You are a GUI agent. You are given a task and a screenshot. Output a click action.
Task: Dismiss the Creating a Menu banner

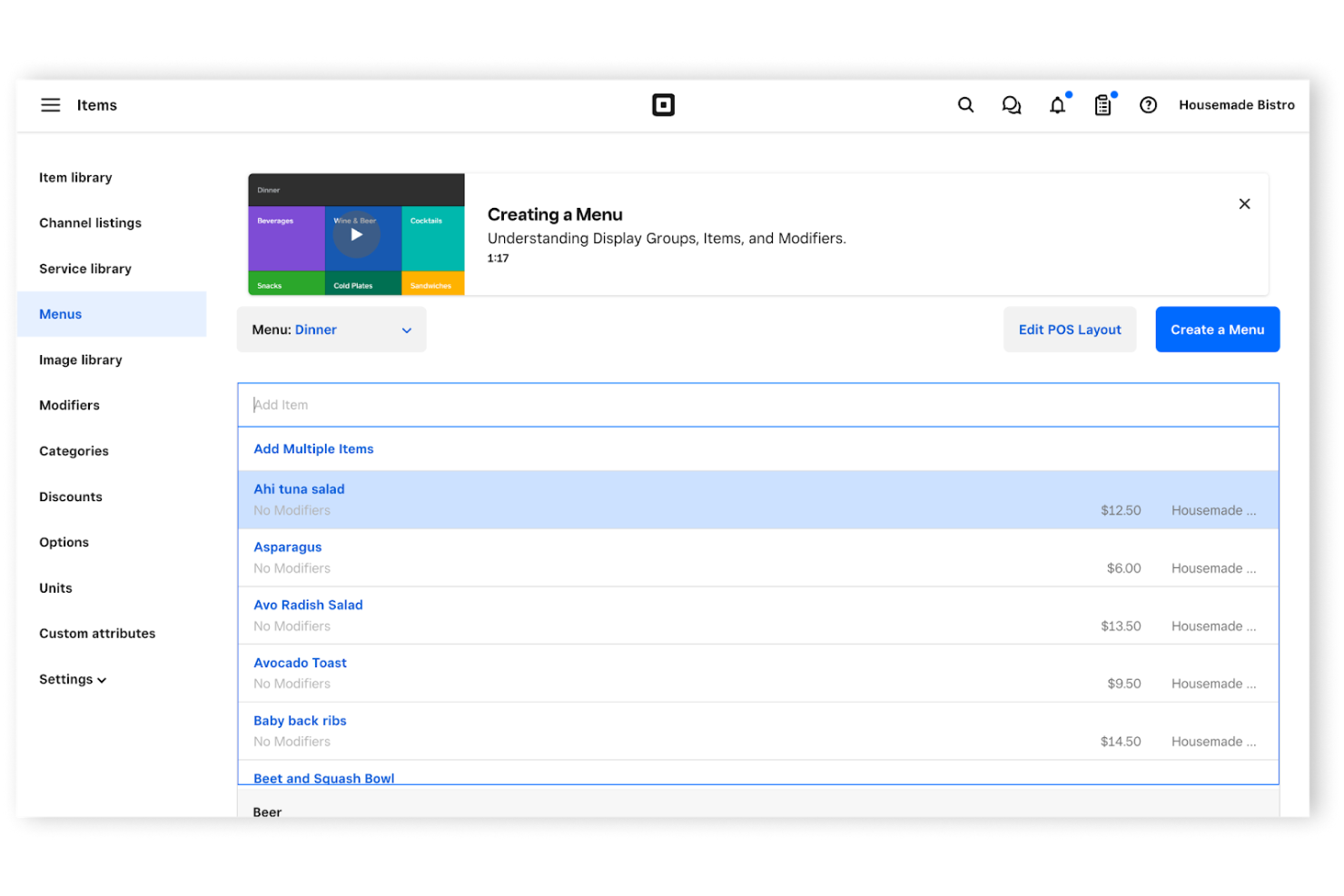(x=1244, y=204)
